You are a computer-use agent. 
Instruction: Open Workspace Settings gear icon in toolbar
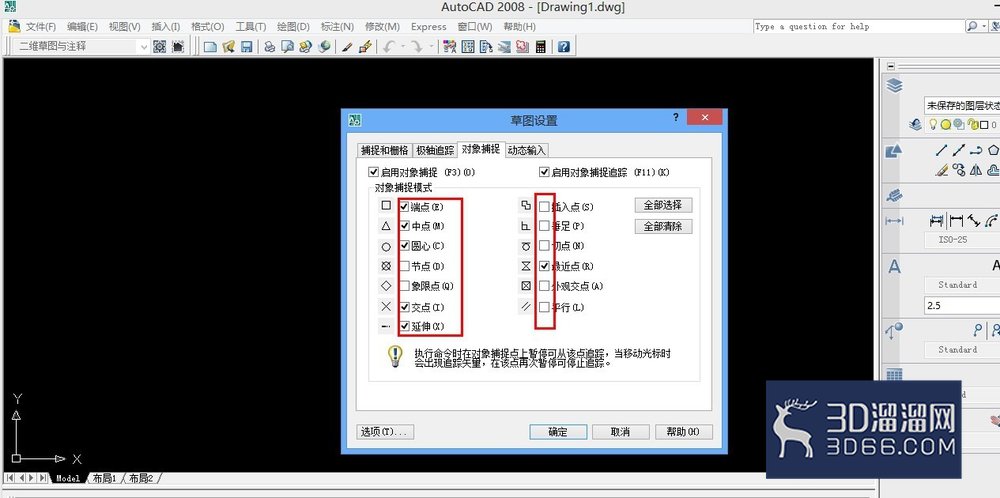point(159,47)
